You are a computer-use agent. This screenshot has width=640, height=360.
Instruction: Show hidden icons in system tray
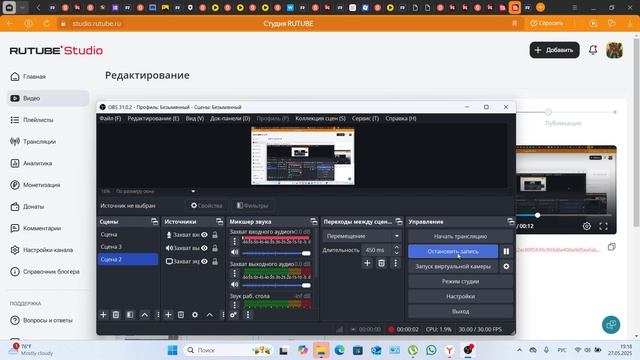pyautogui.click(x=519, y=350)
